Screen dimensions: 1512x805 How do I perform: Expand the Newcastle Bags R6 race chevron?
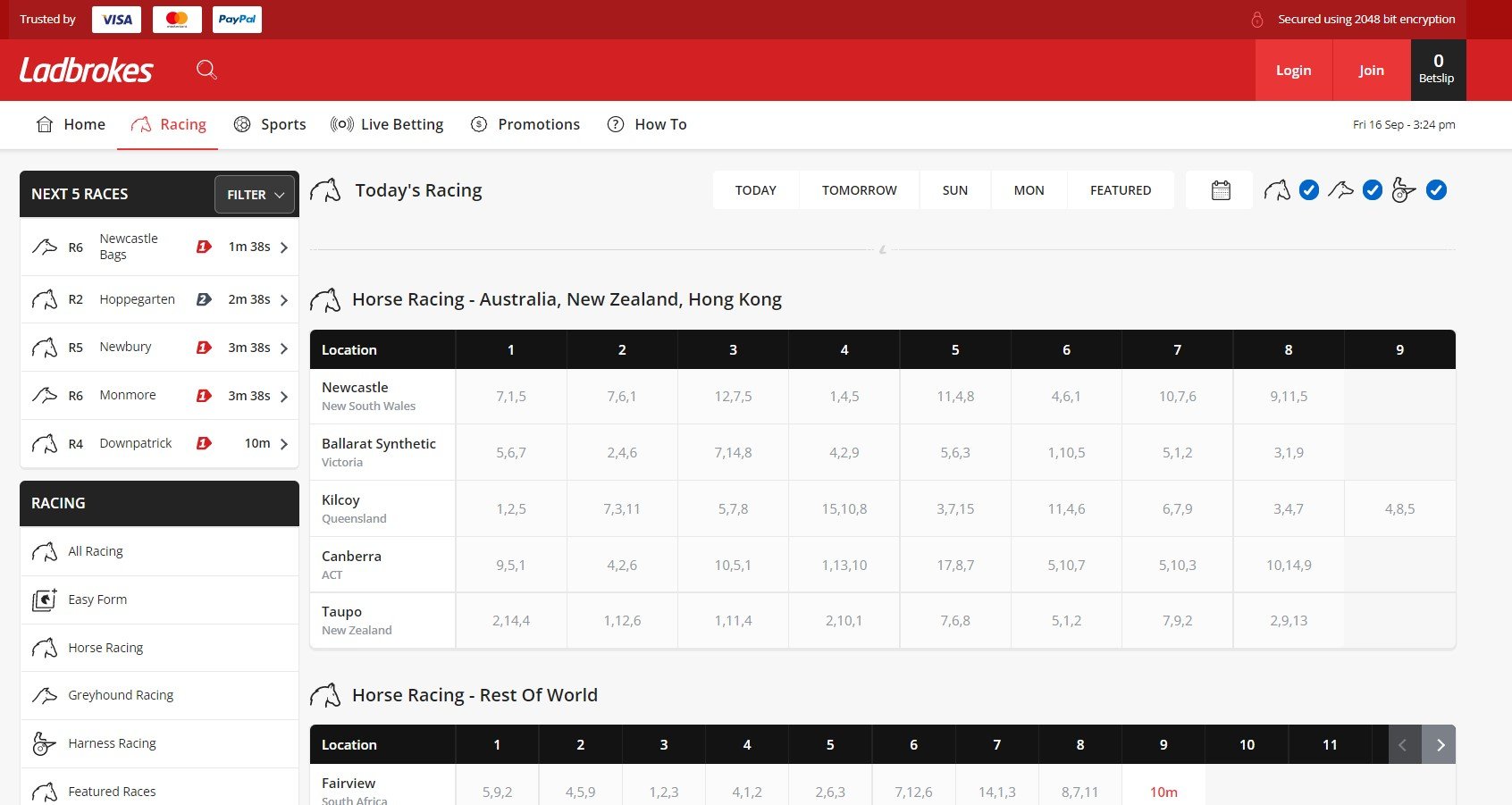[x=284, y=247]
